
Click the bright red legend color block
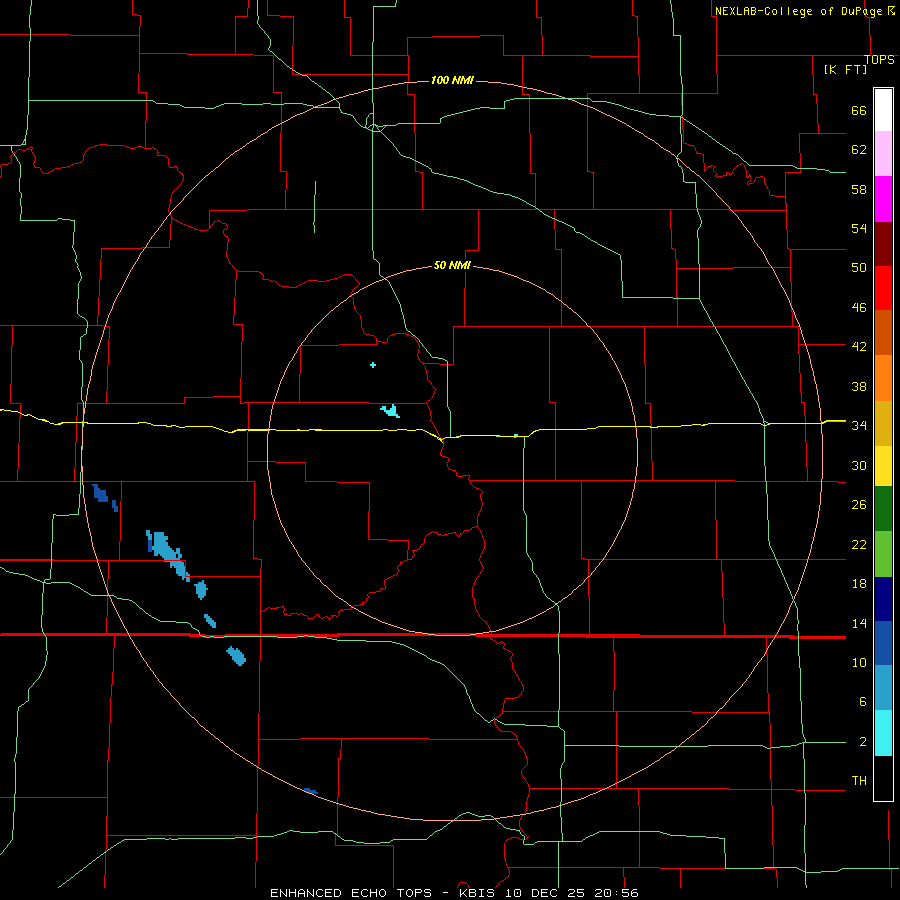tap(883, 288)
